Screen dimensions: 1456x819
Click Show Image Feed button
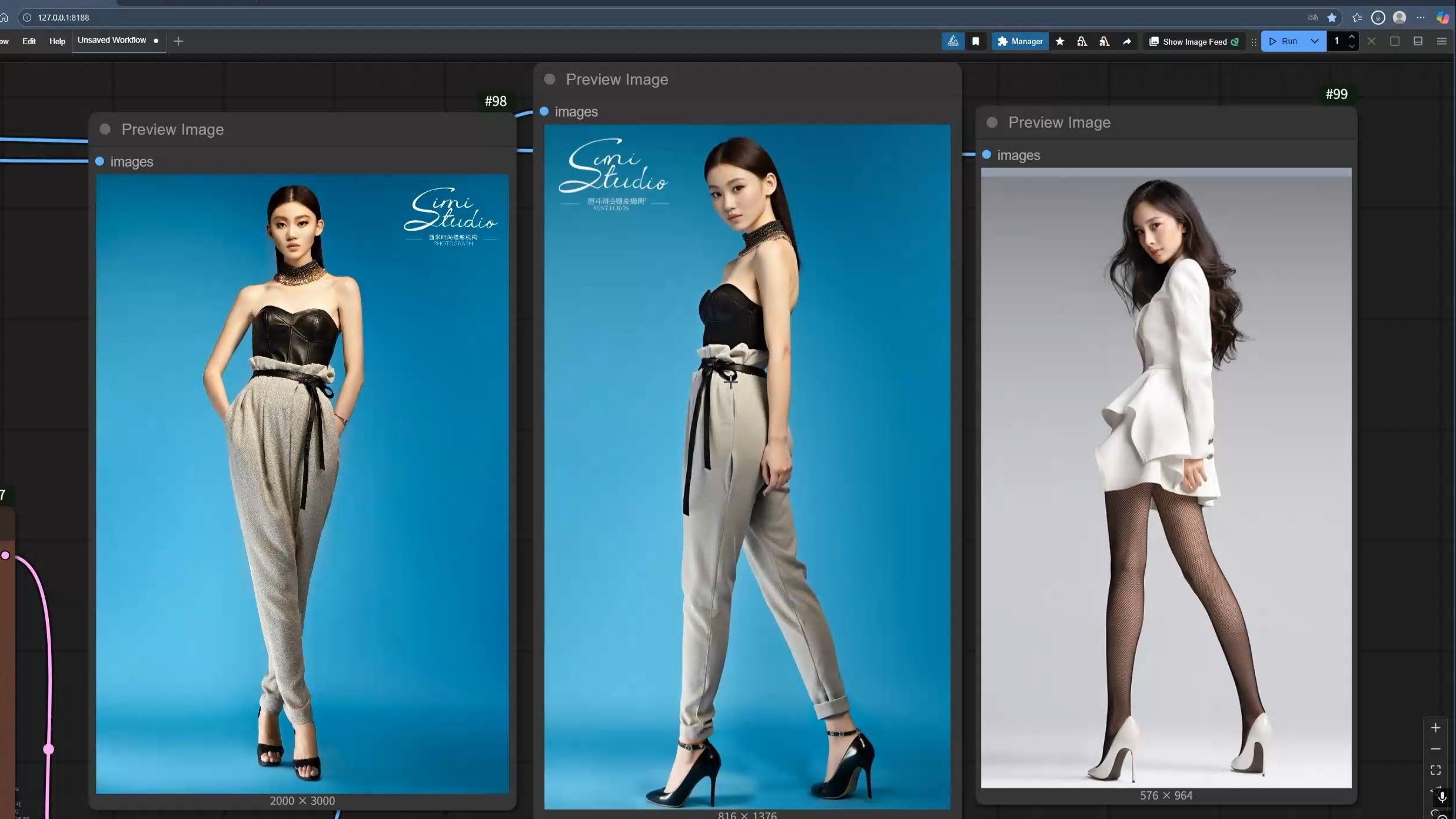(x=1194, y=41)
